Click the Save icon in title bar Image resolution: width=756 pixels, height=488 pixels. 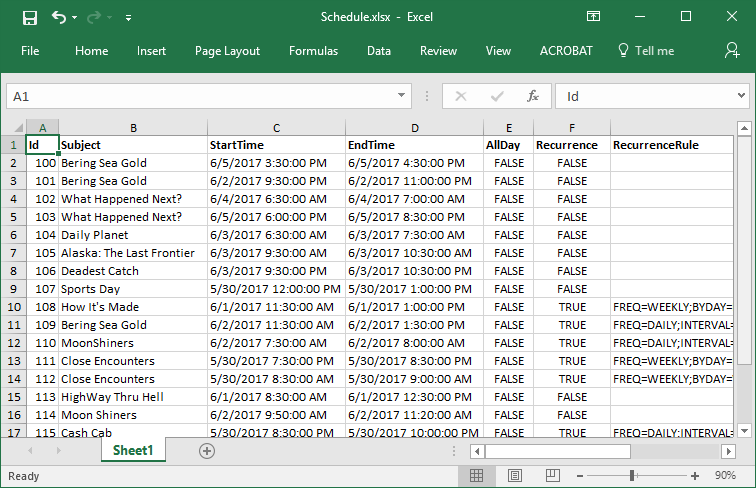click(x=29, y=17)
